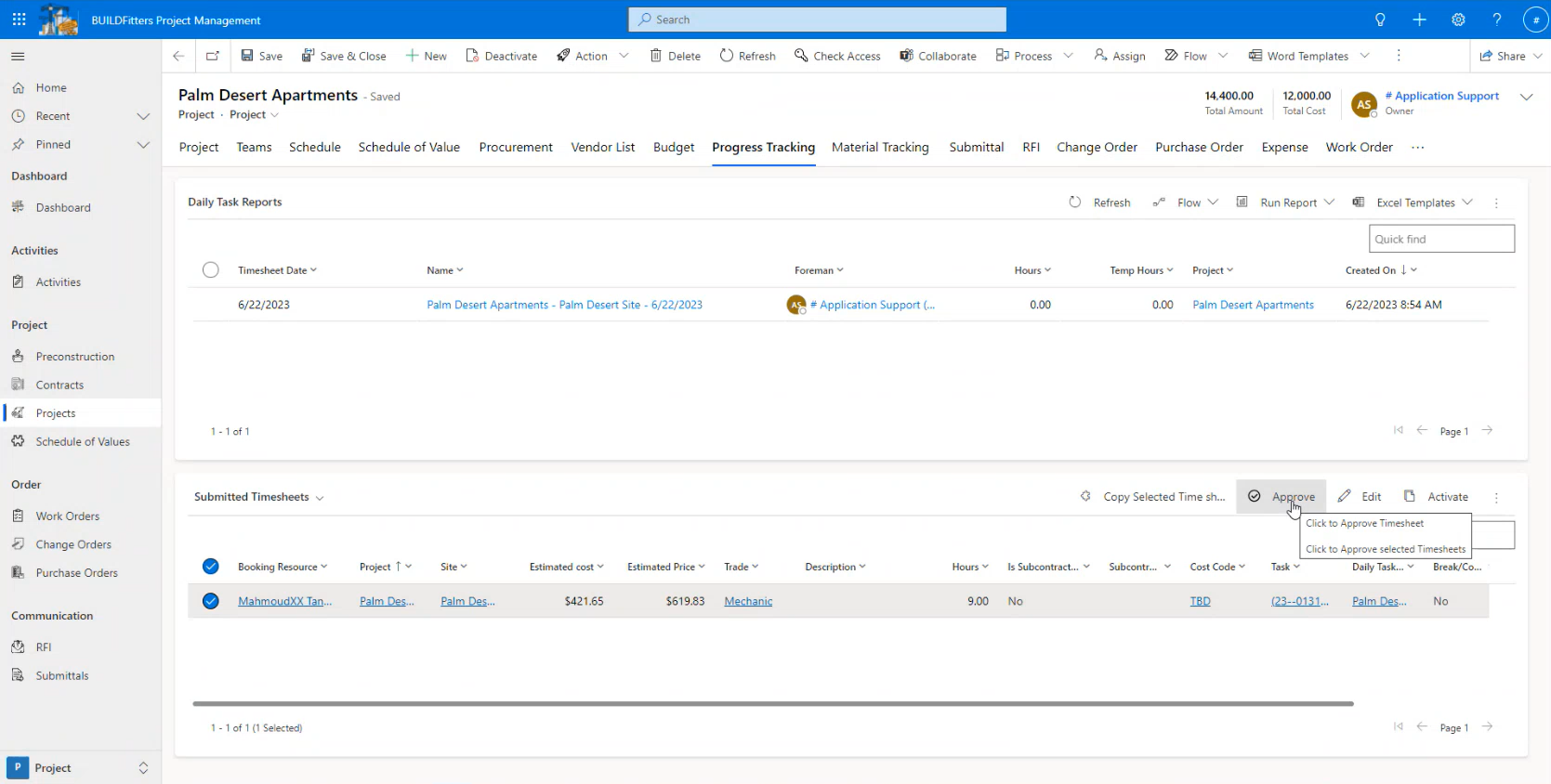1551x784 pixels.
Task: Approve the selected timesheet
Action: pos(1282,497)
